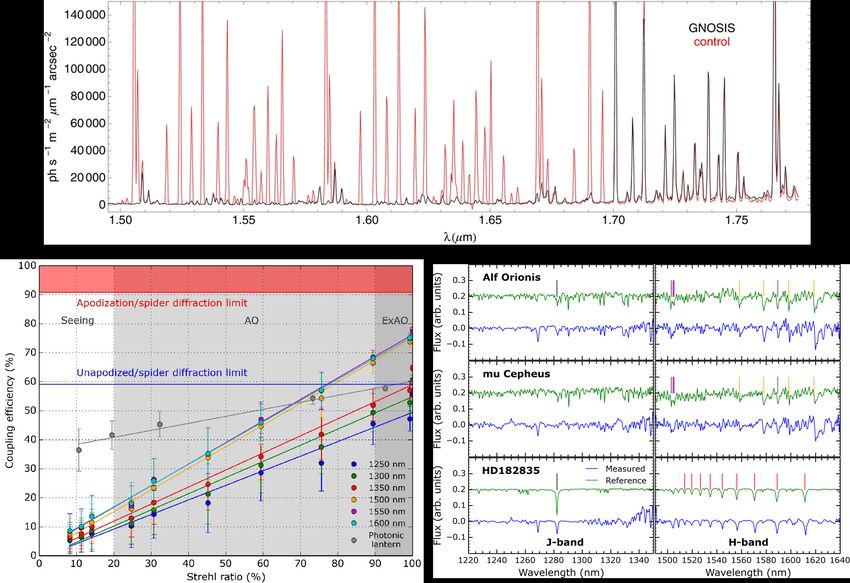This screenshot has width=850, height=583.
Task: Click the GNOSIS legend label
Action: pyautogui.click(x=712, y=28)
